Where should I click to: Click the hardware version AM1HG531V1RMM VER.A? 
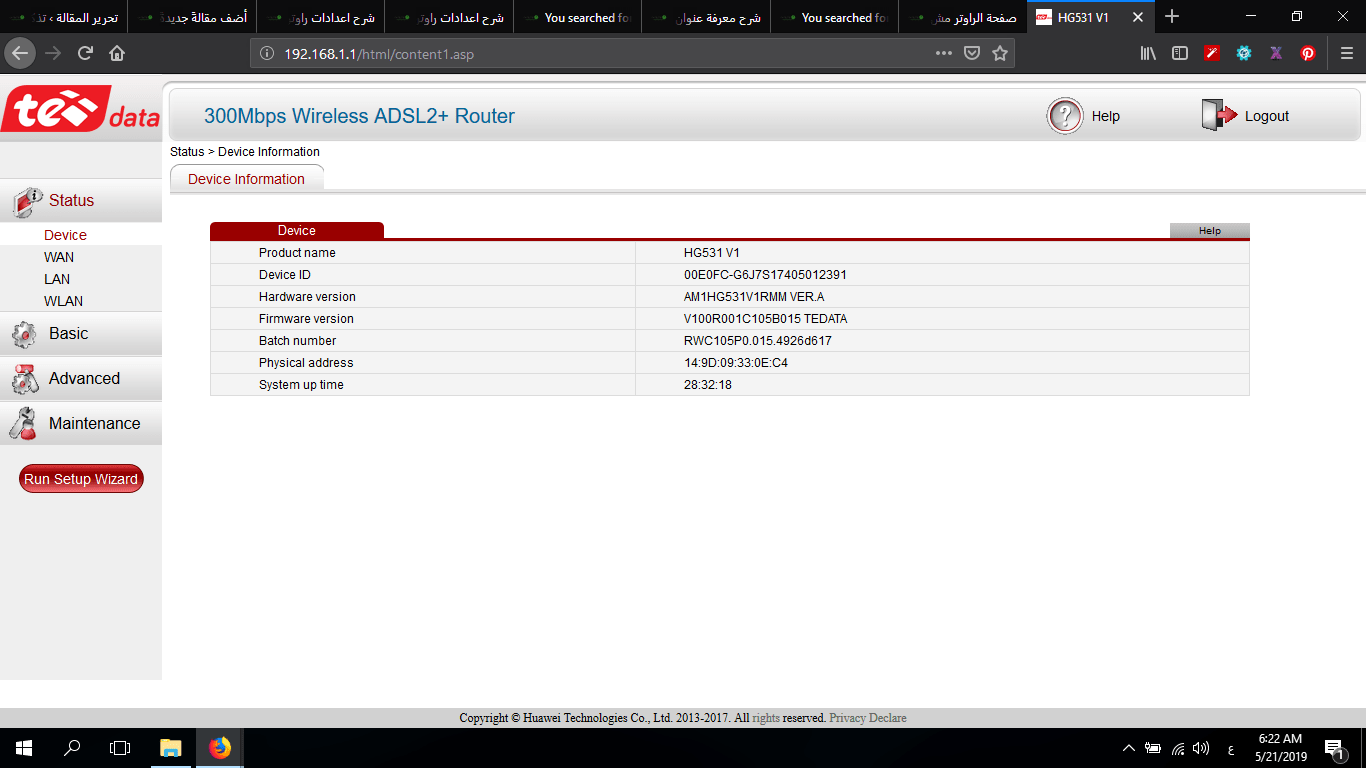tap(754, 297)
